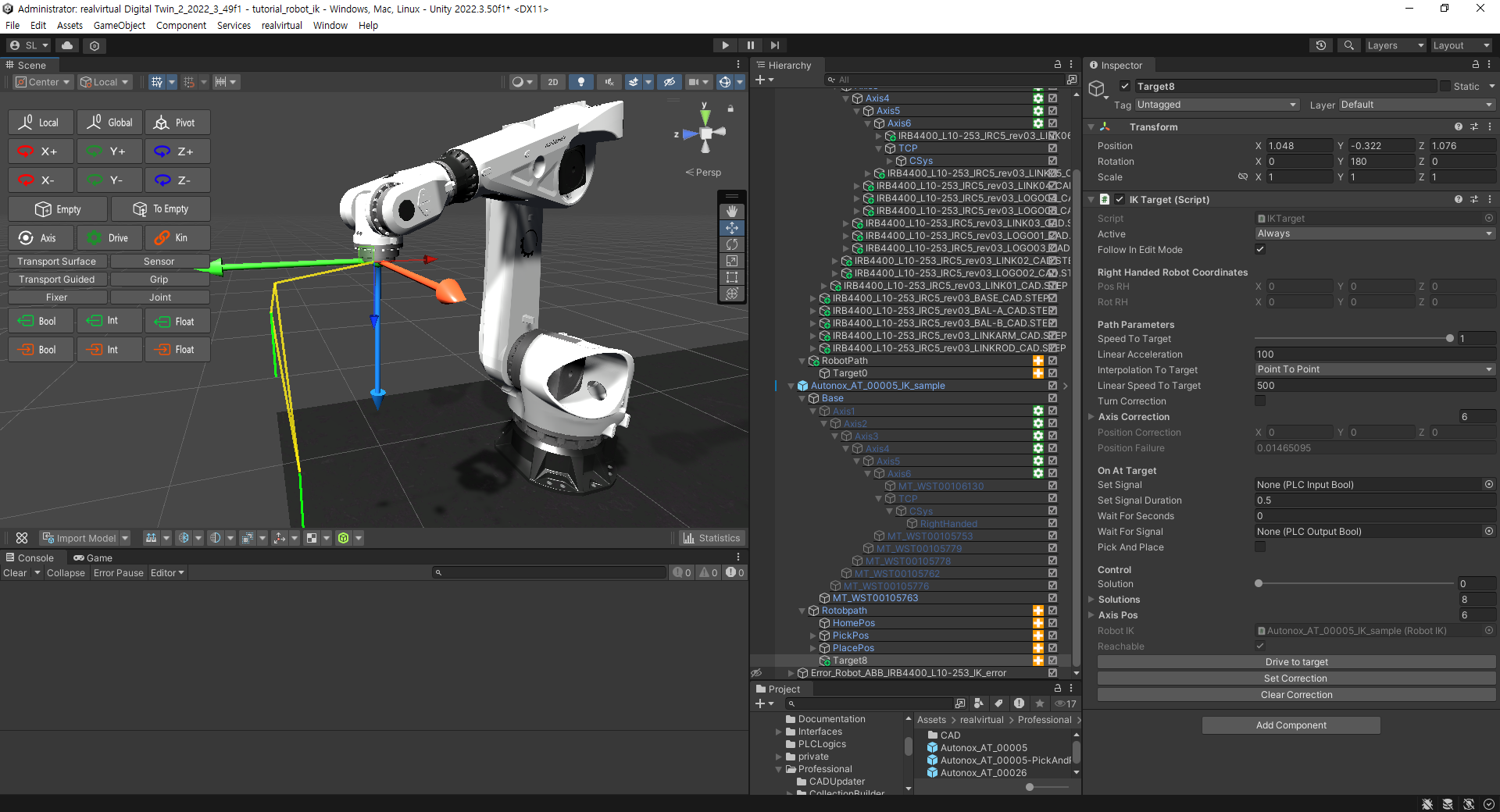This screenshot has width=1500, height=812.
Task: Toggle Pick And Place checkbox
Action: pos(1260,547)
